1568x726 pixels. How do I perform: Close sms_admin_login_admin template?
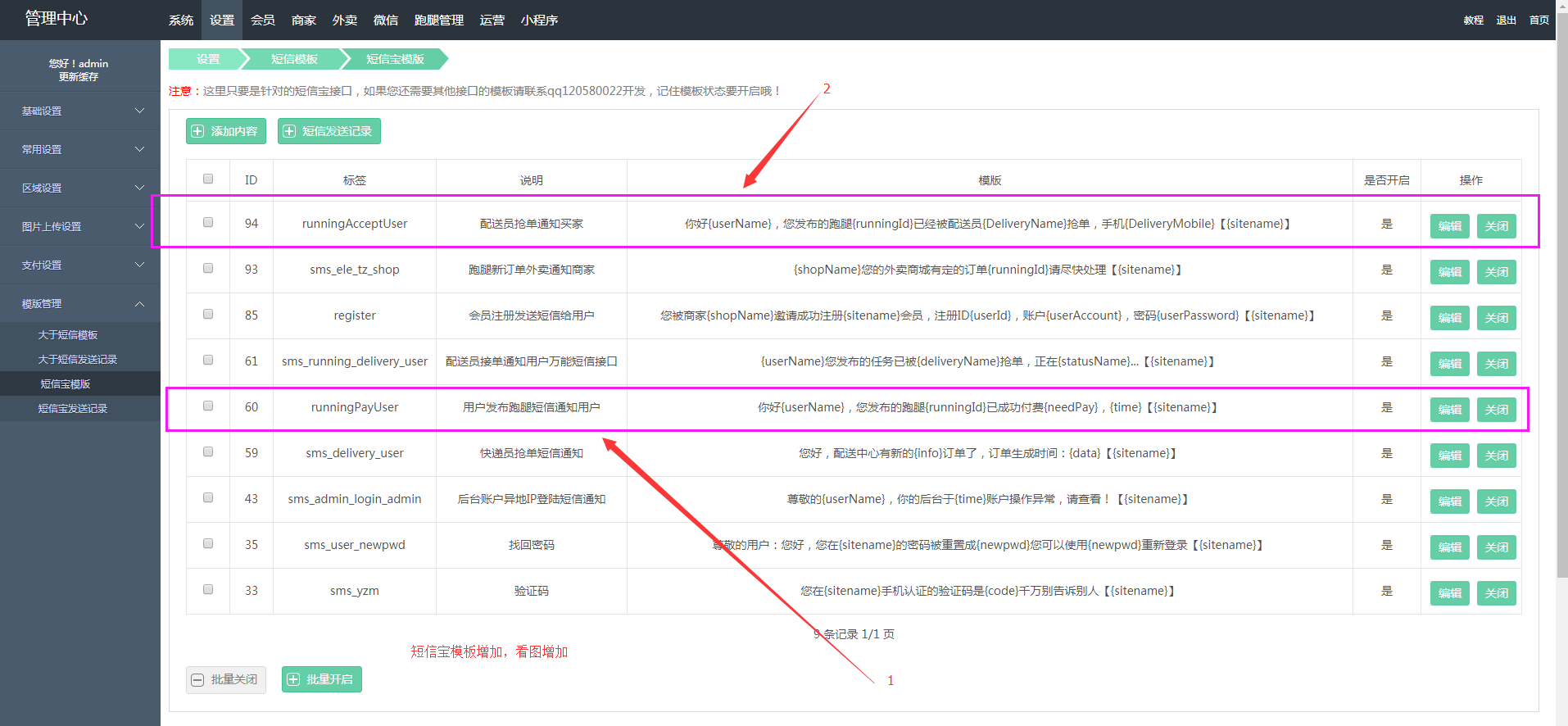tap(1497, 501)
